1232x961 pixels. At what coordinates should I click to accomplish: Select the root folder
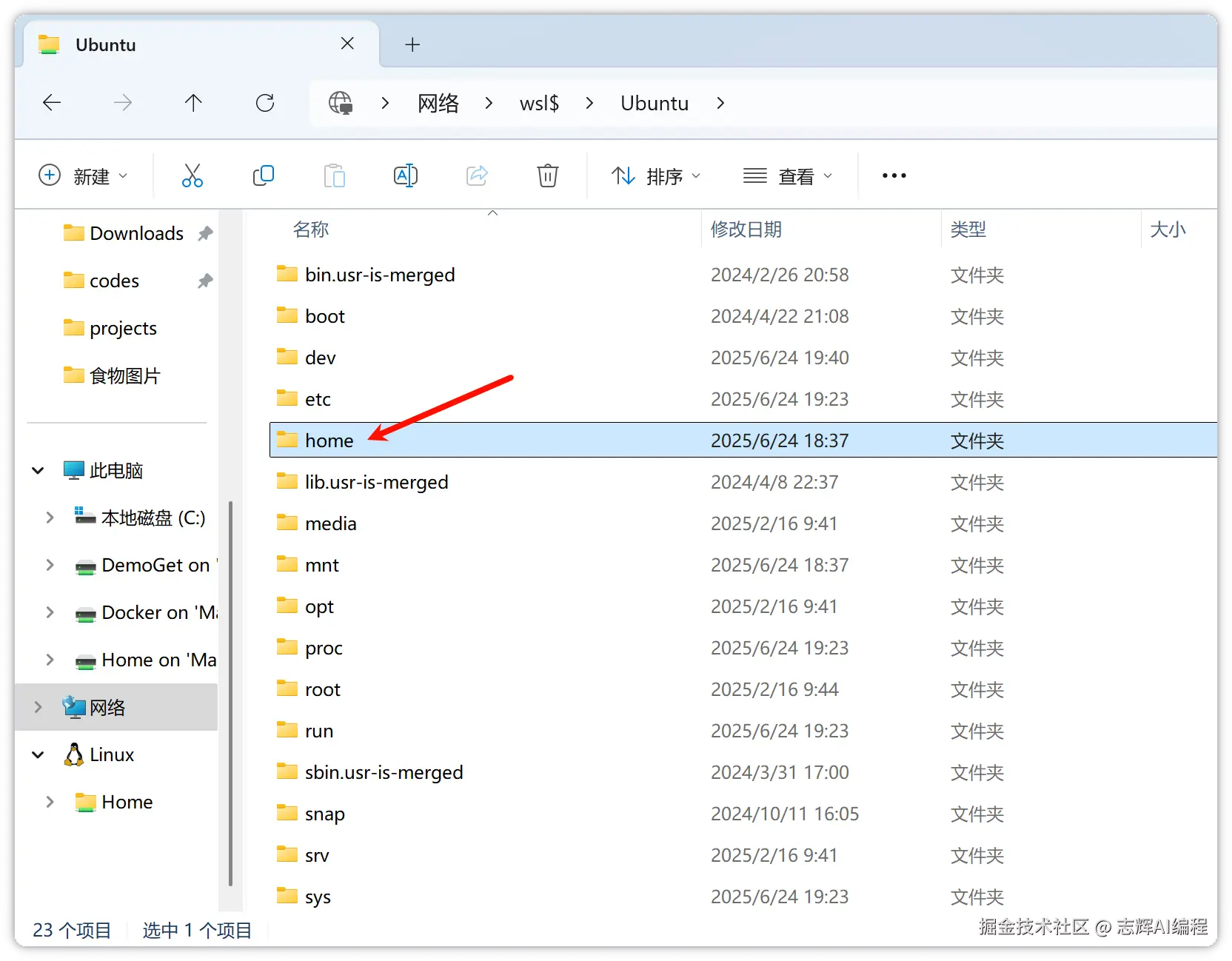(323, 689)
